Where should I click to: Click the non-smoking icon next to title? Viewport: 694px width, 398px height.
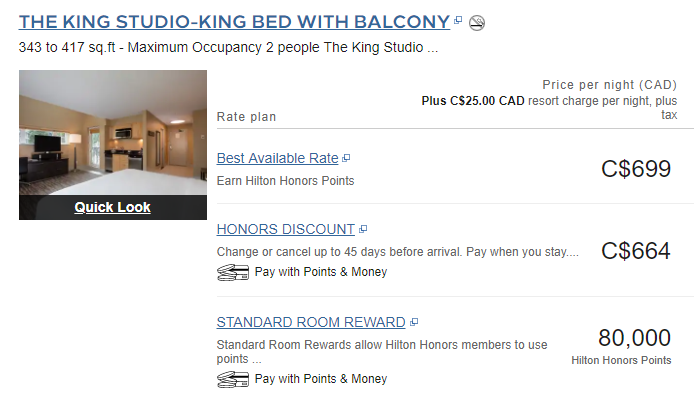[477, 23]
